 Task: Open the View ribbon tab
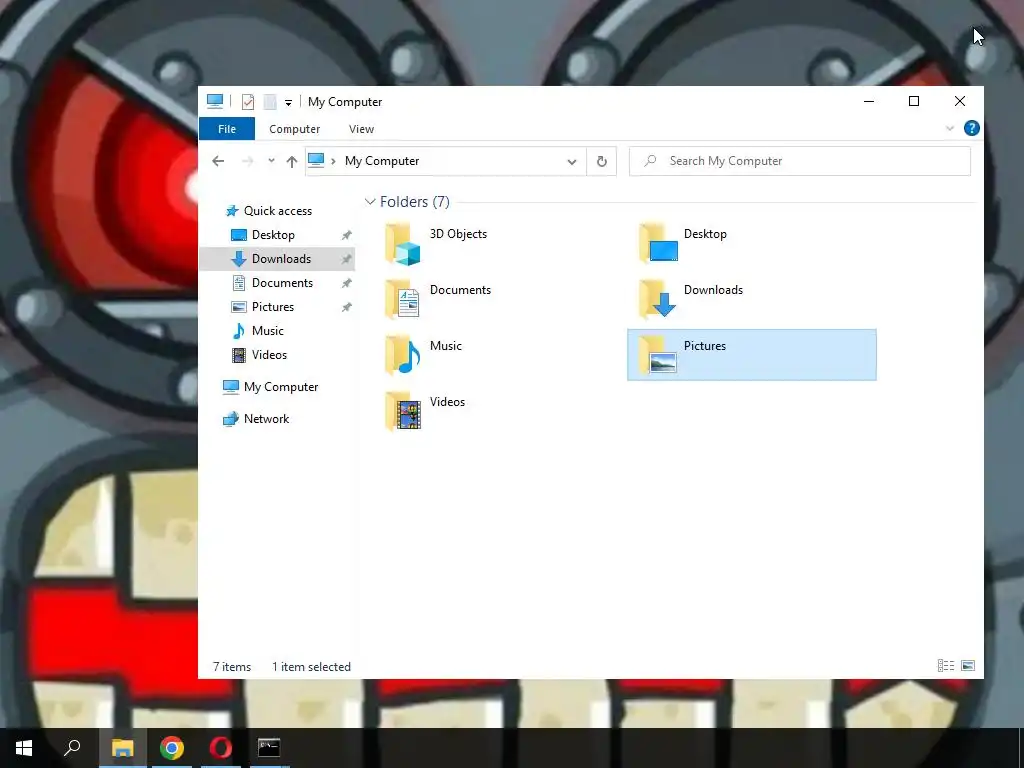coord(361,129)
